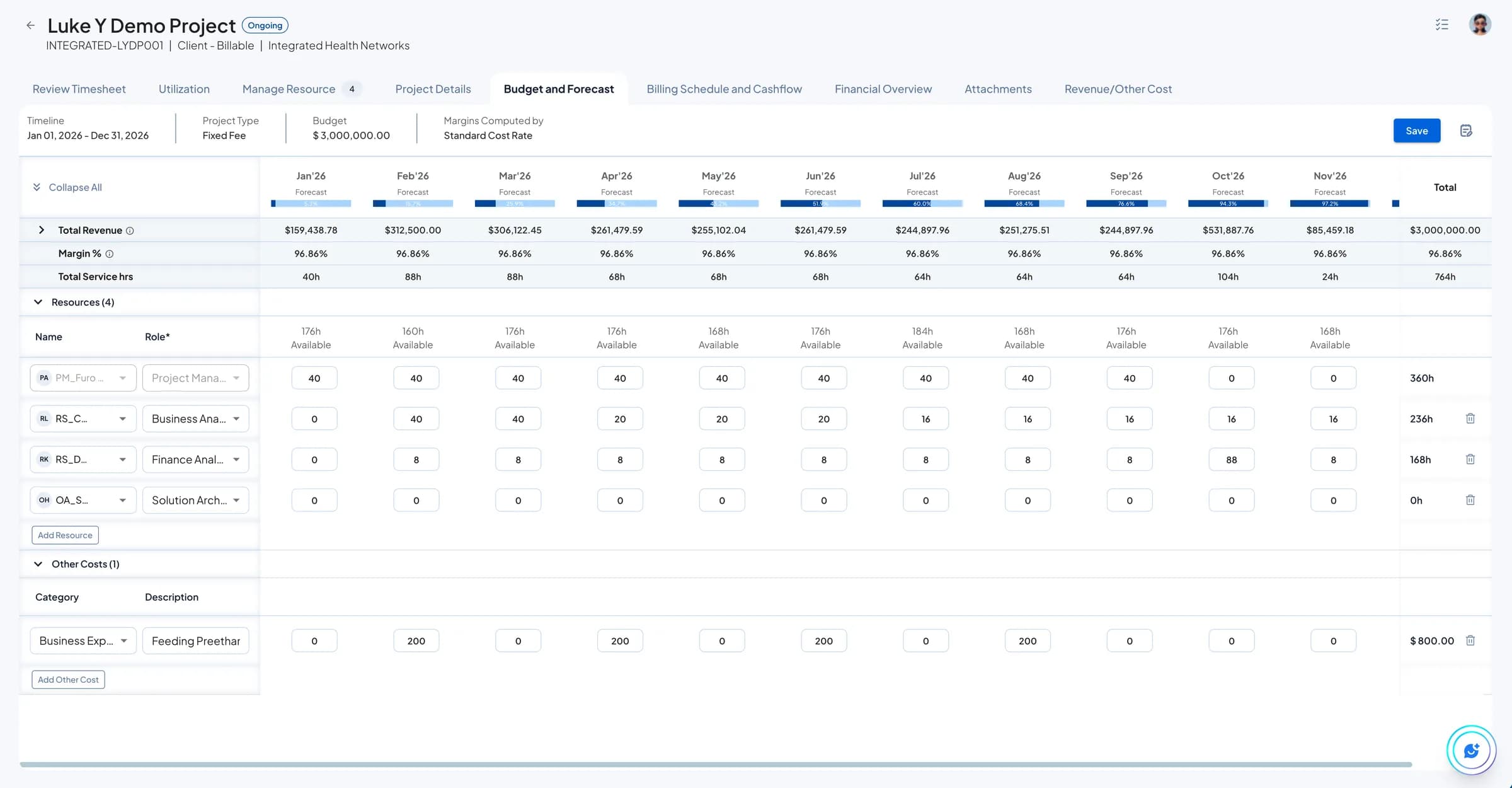Click the info icon beside Margin %
Viewport: 1512px width, 788px height.
tap(110, 253)
